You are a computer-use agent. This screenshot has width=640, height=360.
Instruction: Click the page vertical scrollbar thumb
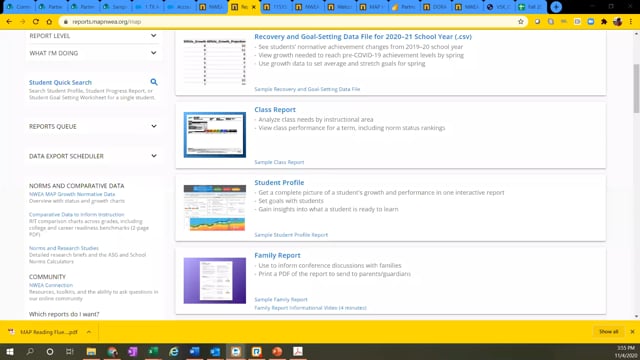pyautogui.click(x=636, y=88)
